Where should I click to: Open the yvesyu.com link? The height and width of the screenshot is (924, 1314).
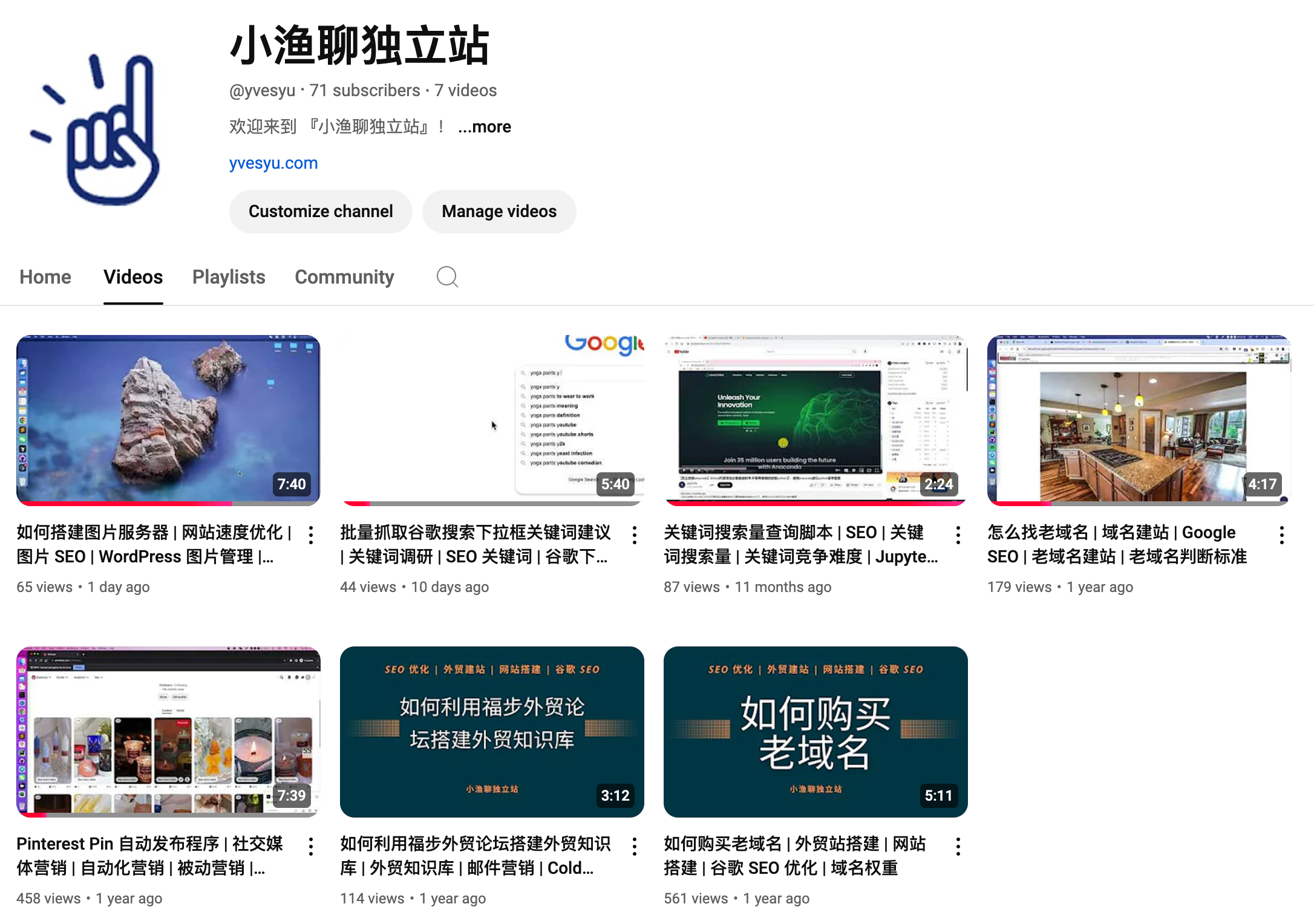pos(273,163)
